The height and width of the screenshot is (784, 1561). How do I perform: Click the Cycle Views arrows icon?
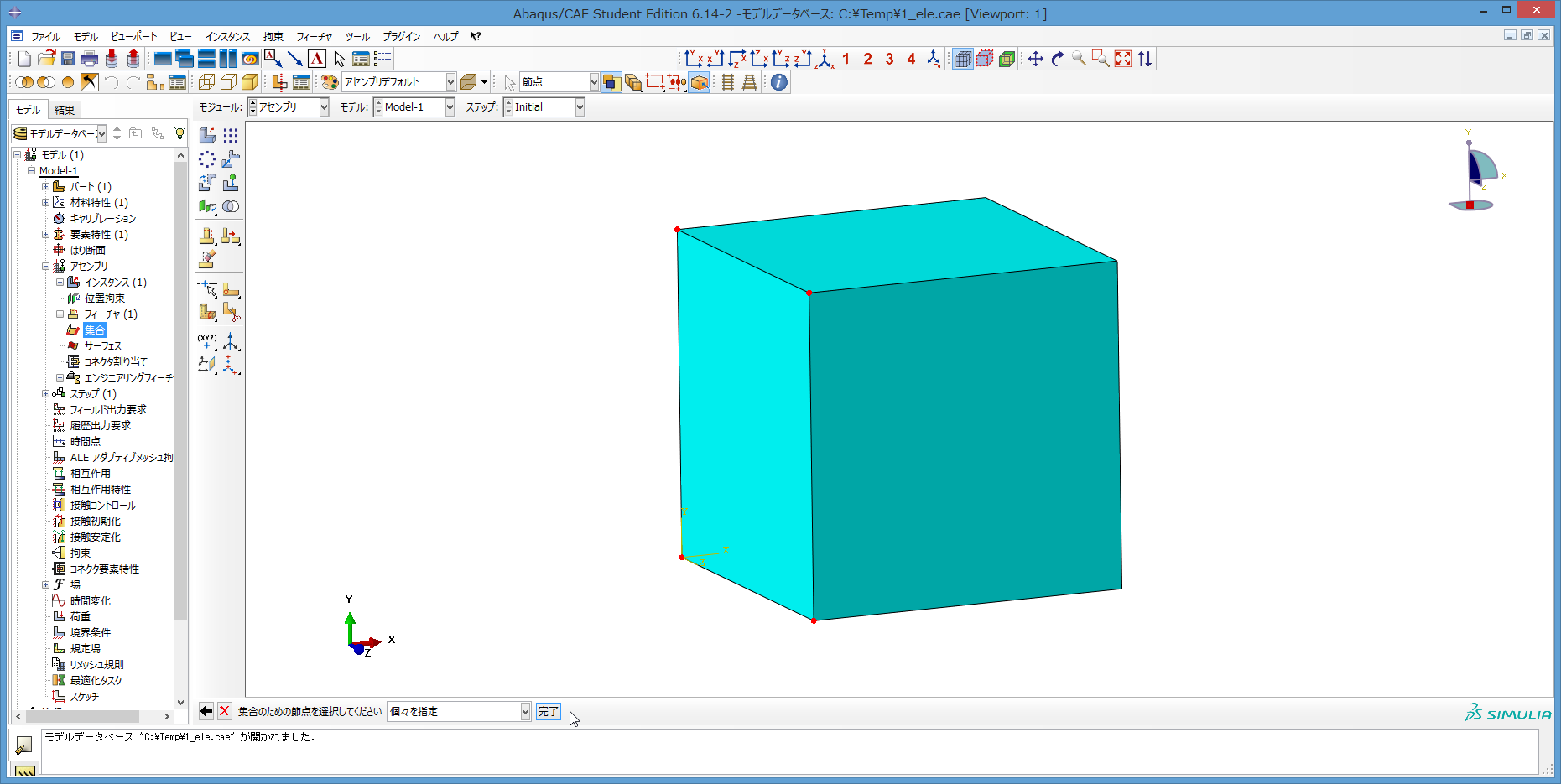tap(1145, 59)
